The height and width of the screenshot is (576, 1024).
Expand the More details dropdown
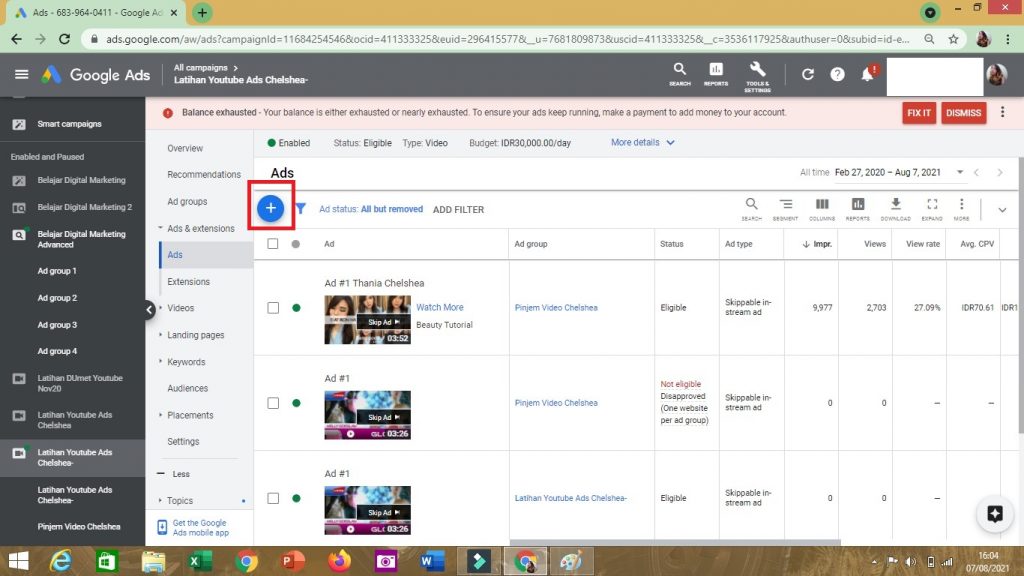[643, 143]
